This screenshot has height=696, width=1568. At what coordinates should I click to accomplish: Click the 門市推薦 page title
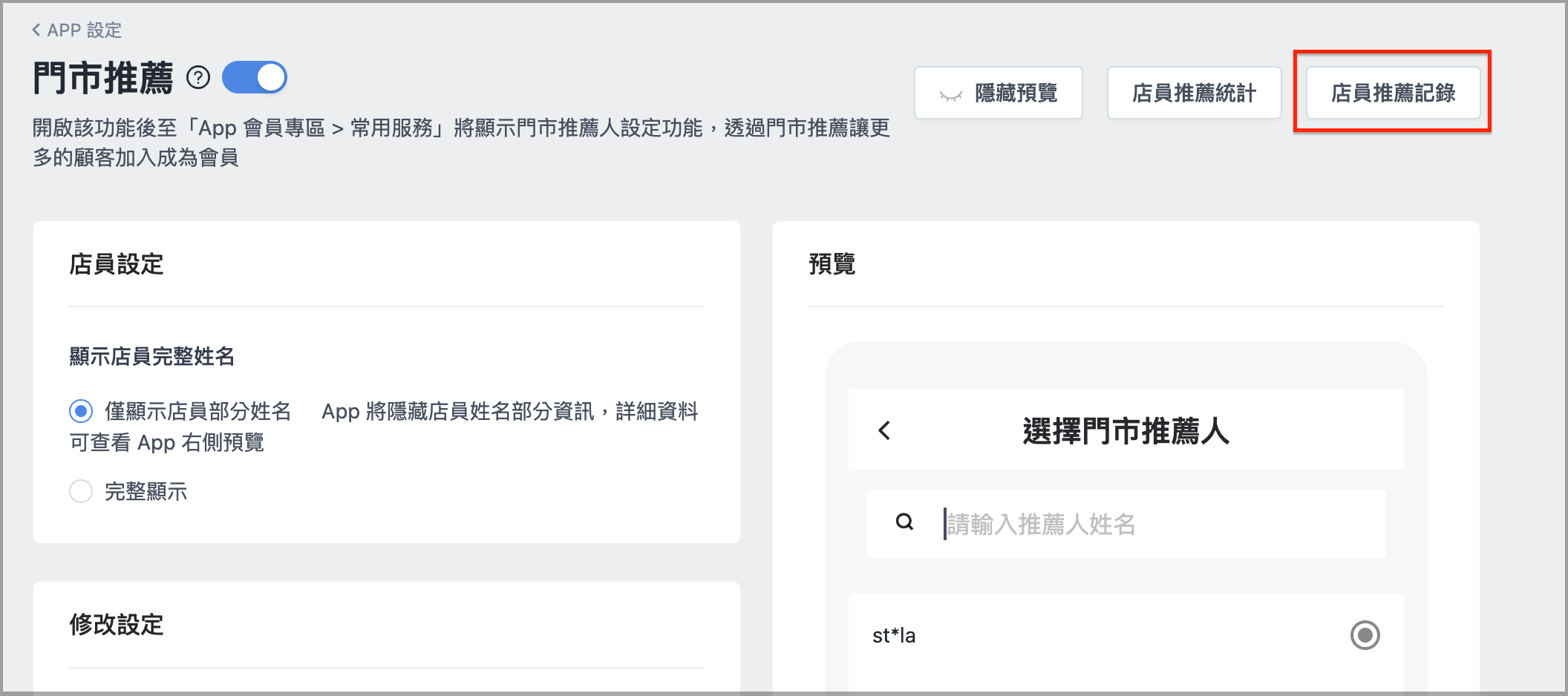click(103, 78)
